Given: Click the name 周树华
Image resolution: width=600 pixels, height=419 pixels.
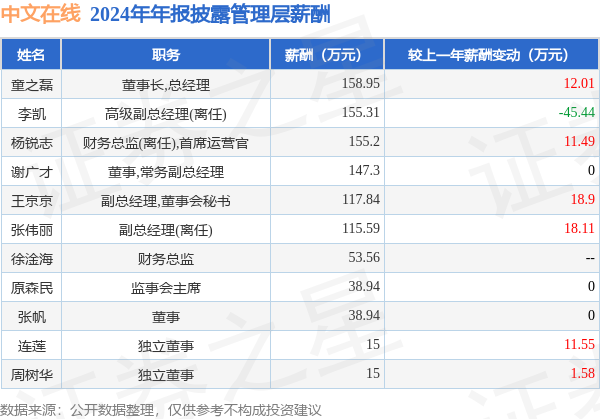Looking at the screenshot, I should pyautogui.click(x=32, y=375).
